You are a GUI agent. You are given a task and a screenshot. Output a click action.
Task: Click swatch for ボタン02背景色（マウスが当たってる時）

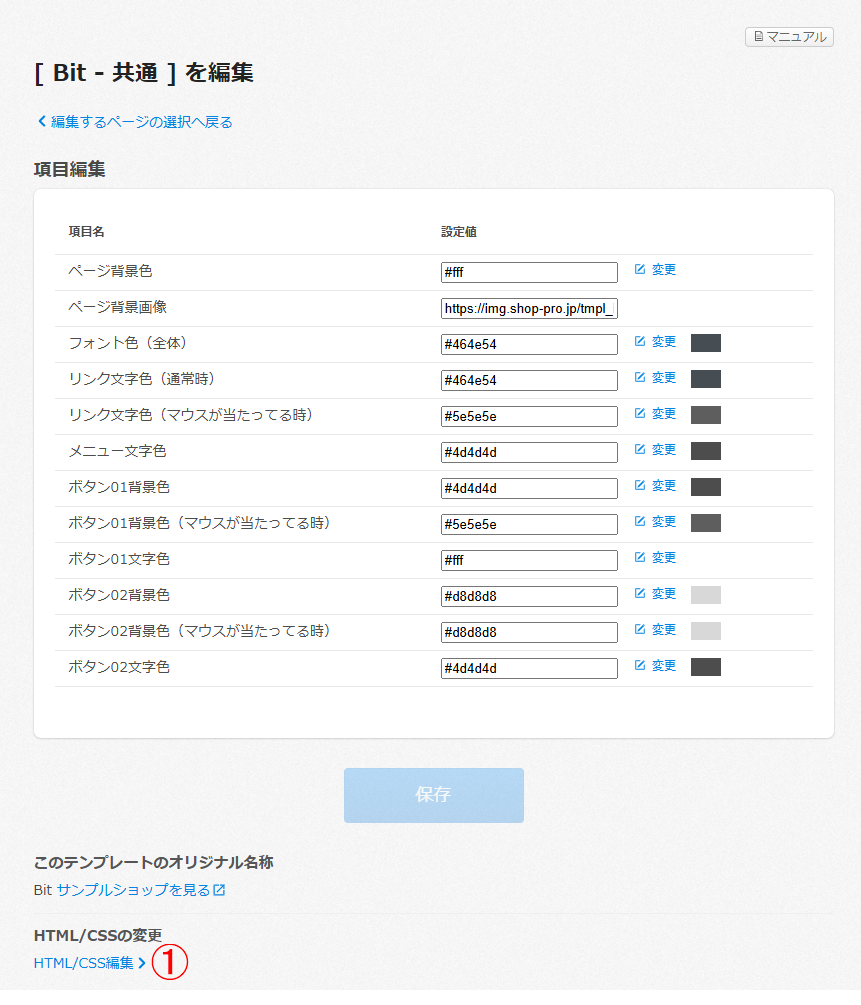tap(705, 631)
